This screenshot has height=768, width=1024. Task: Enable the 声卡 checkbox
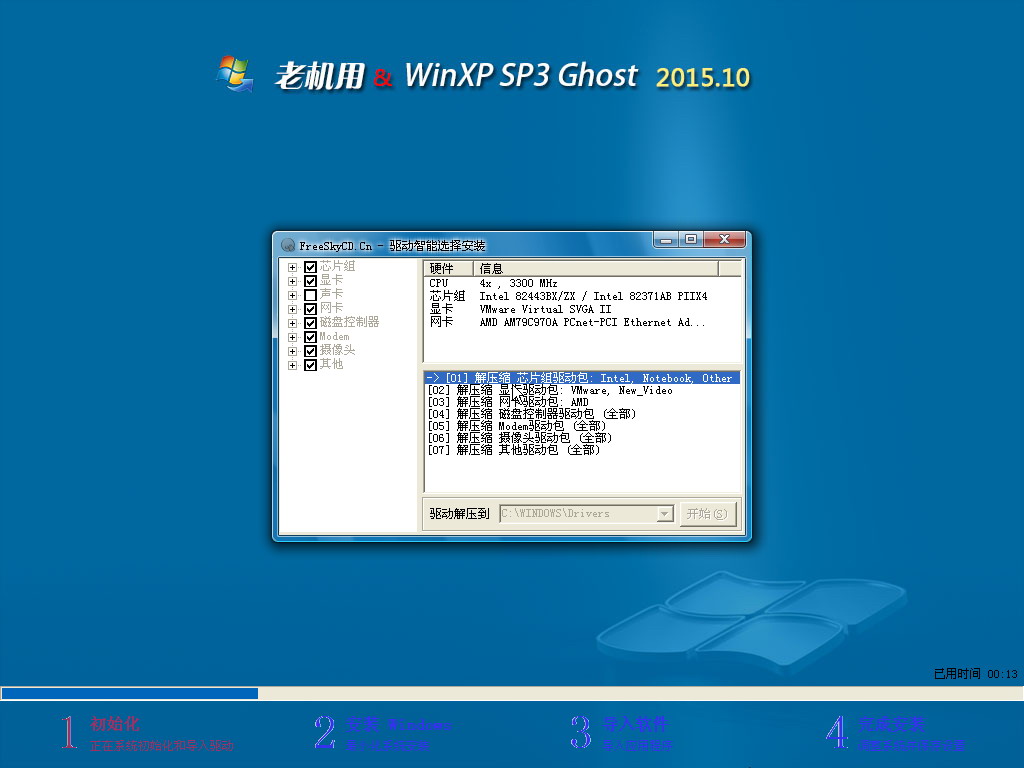[311, 295]
